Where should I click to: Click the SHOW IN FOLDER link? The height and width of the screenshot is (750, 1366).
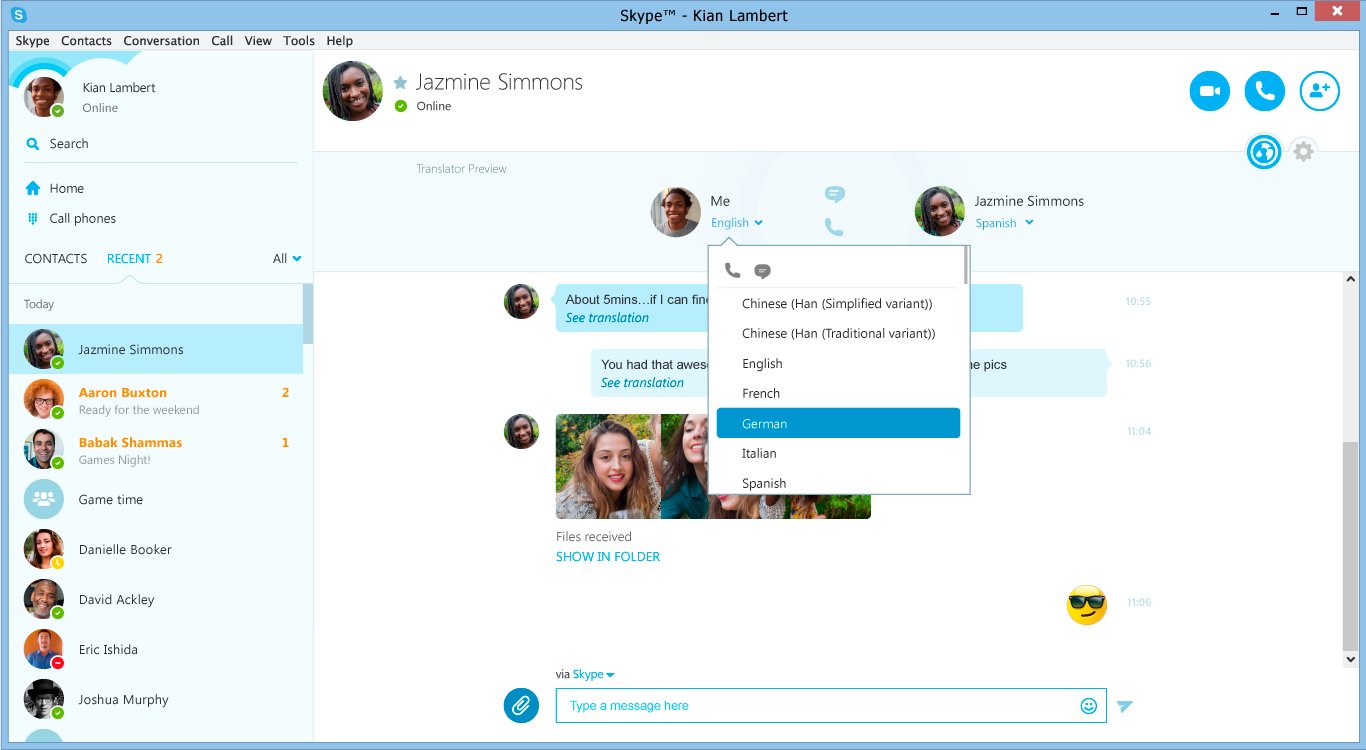(x=607, y=557)
